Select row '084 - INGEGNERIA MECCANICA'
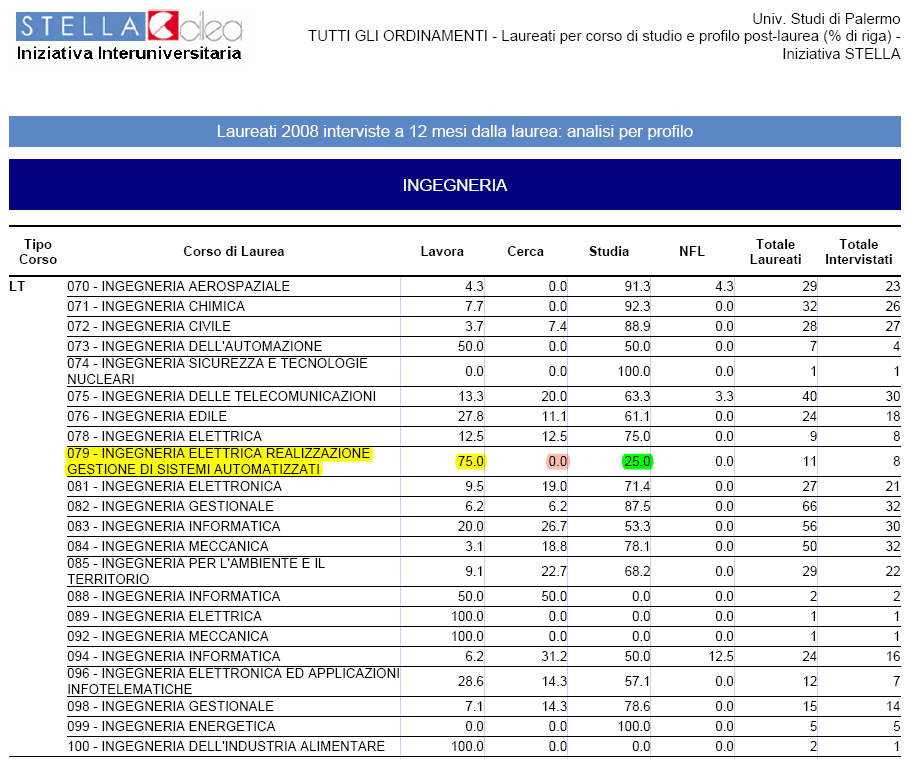This screenshot has width=908, height=759. (x=484, y=547)
